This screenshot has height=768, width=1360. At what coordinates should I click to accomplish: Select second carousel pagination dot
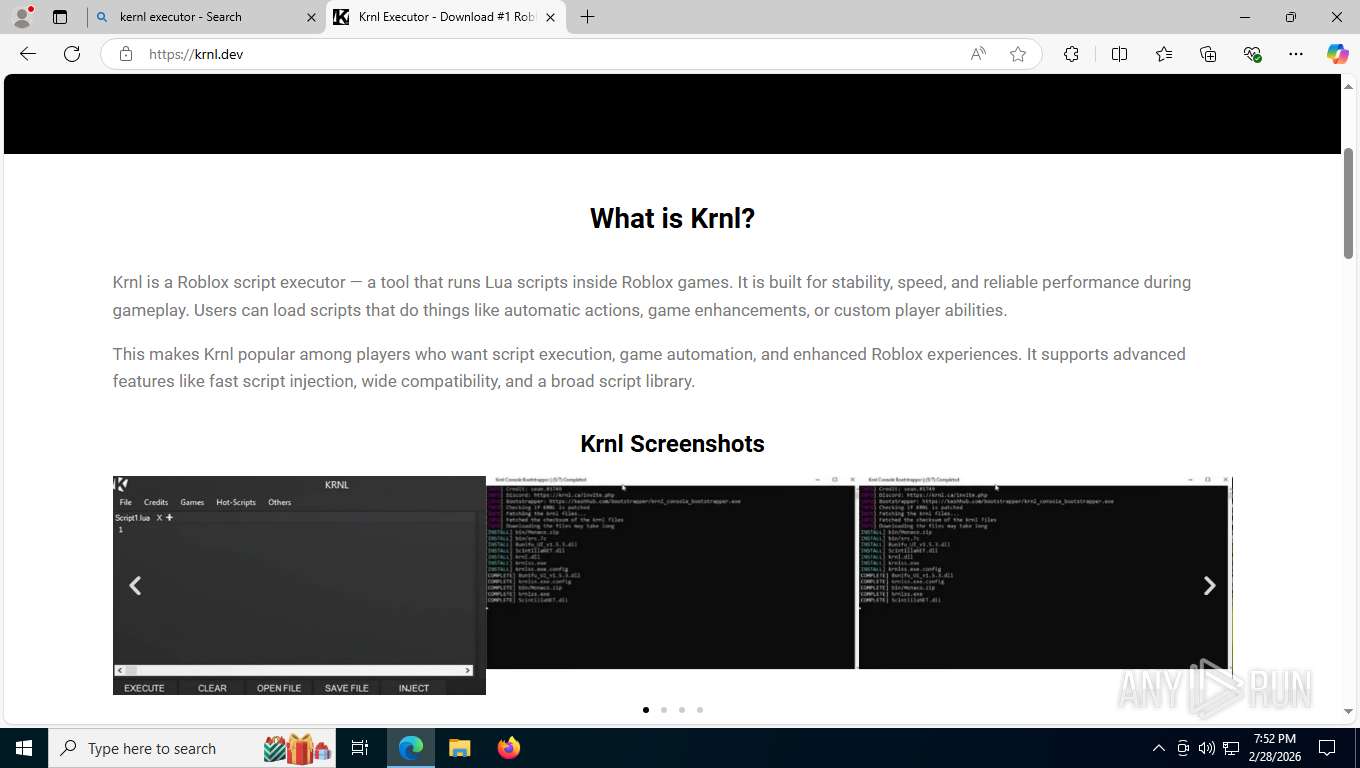pyautogui.click(x=664, y=710)
